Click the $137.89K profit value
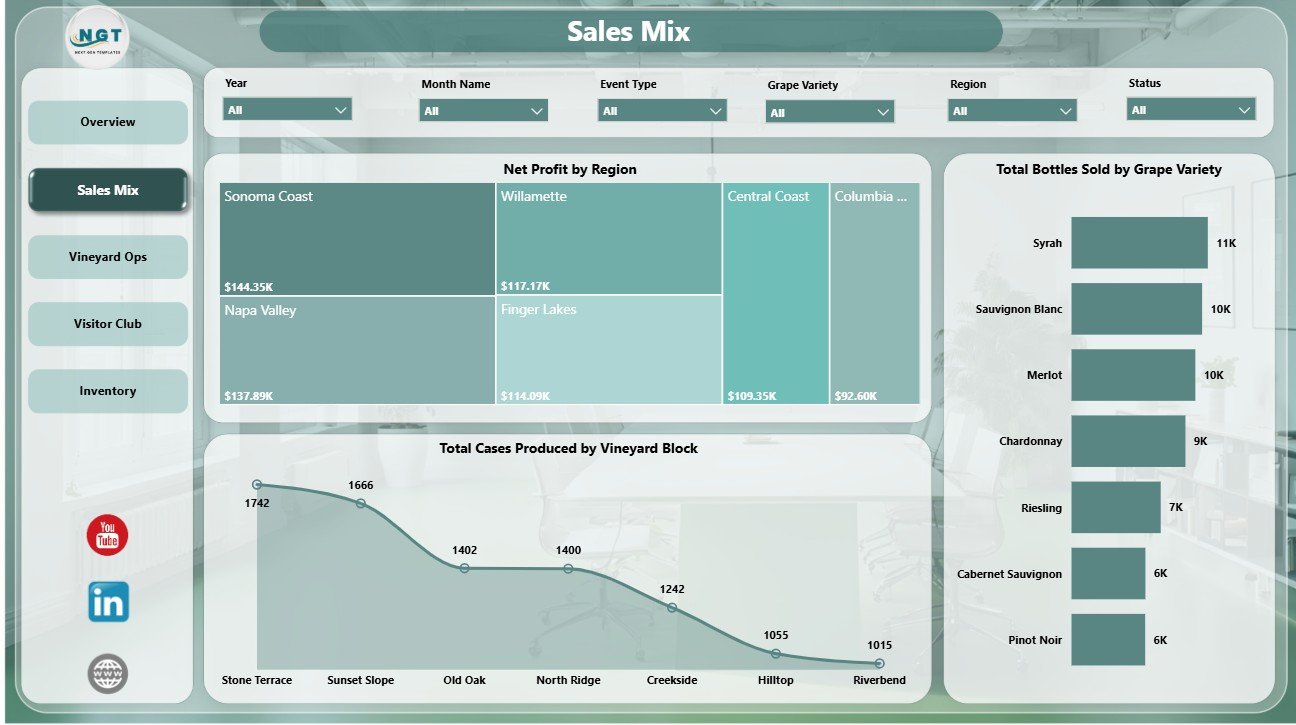1296x725 pixels. coord(249,396)
